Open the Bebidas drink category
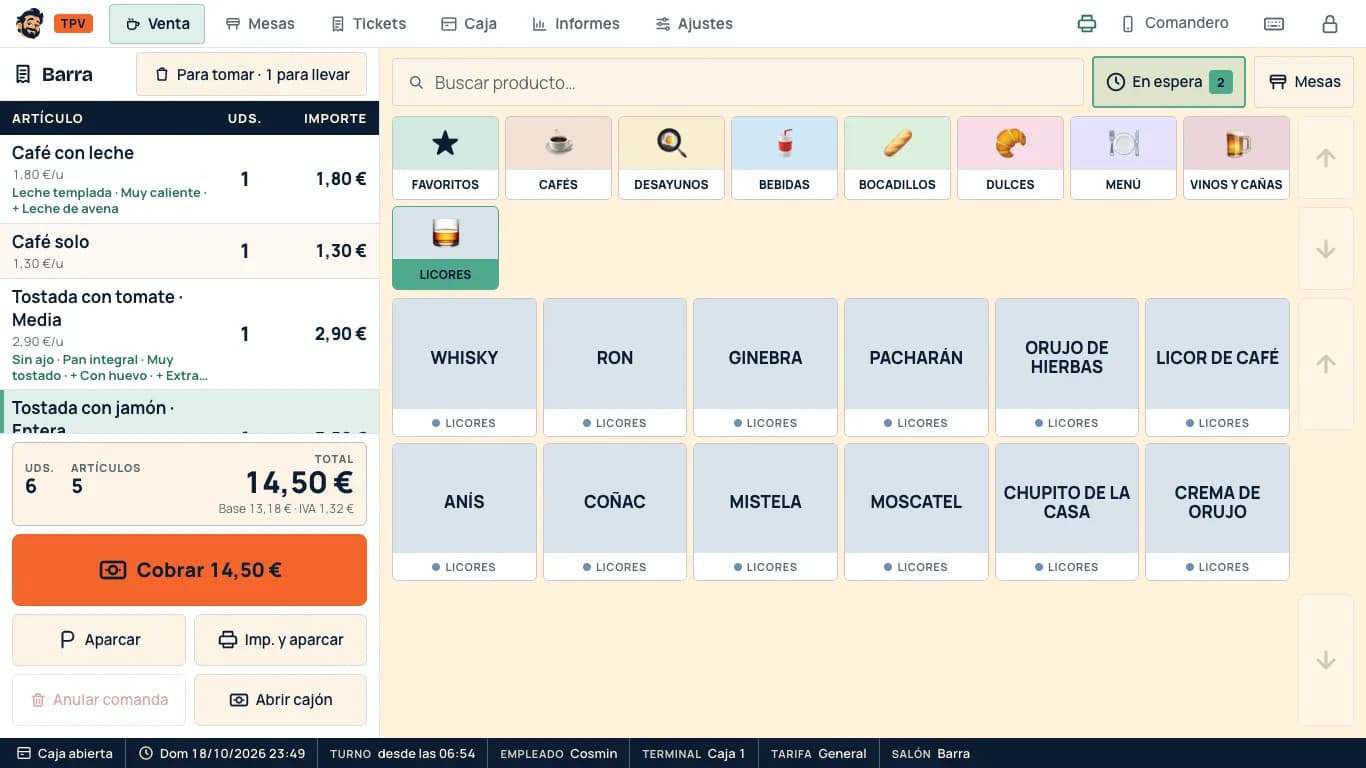Image resolution: width=1366 pixels, height=768 pixels. coord(784,158)
